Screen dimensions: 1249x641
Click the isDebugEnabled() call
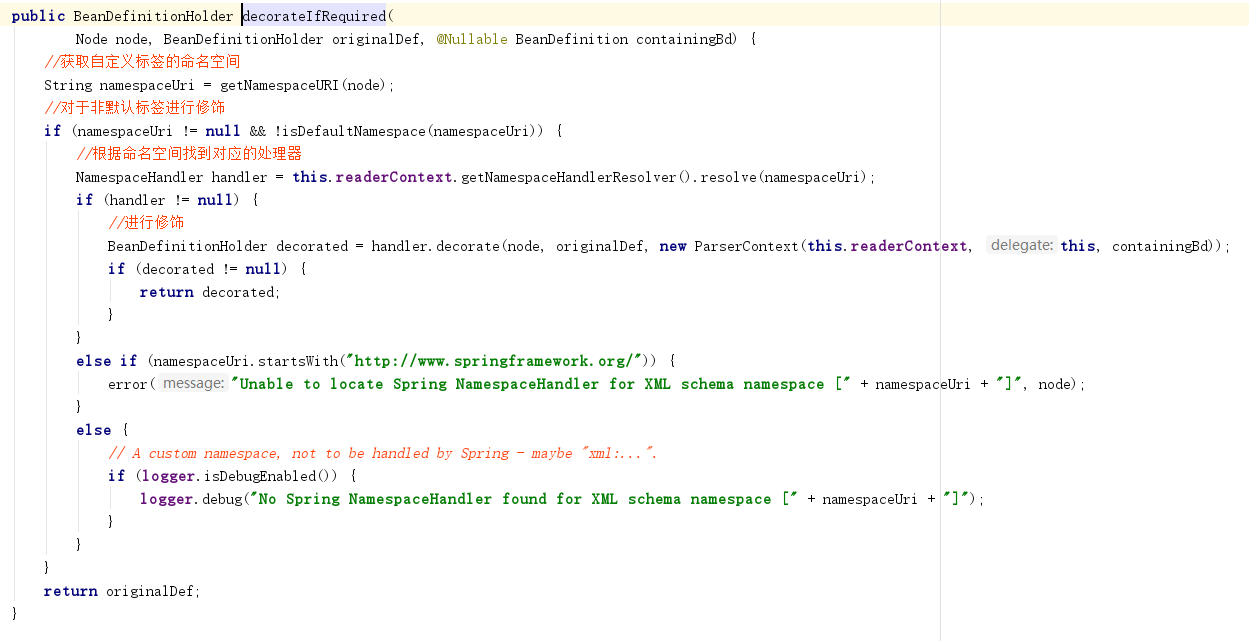[270, 476]
